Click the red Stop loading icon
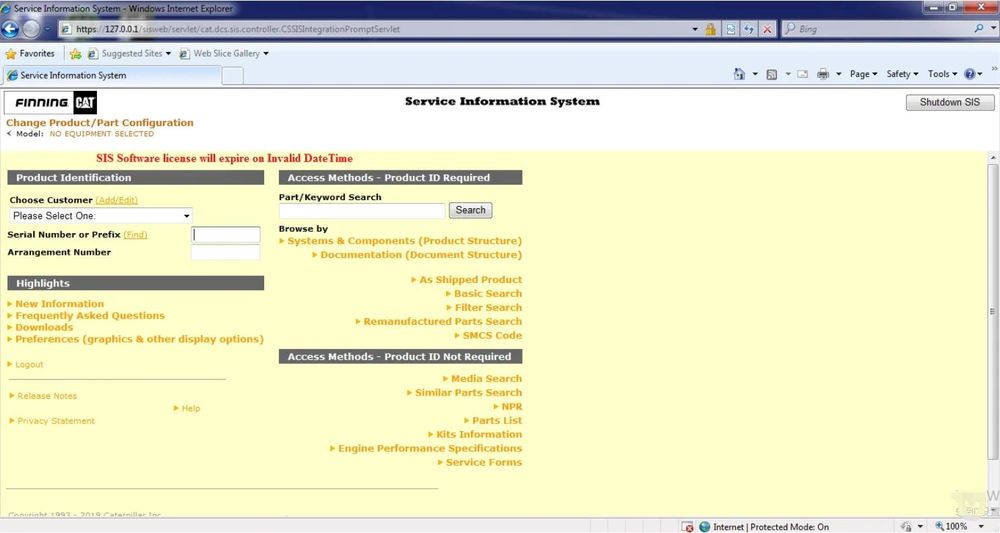 (x=767, y=29)
